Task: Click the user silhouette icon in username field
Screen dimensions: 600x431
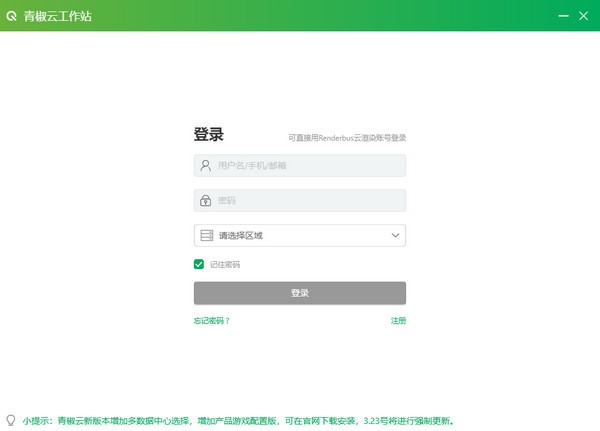Action: [x=206, y=165]
